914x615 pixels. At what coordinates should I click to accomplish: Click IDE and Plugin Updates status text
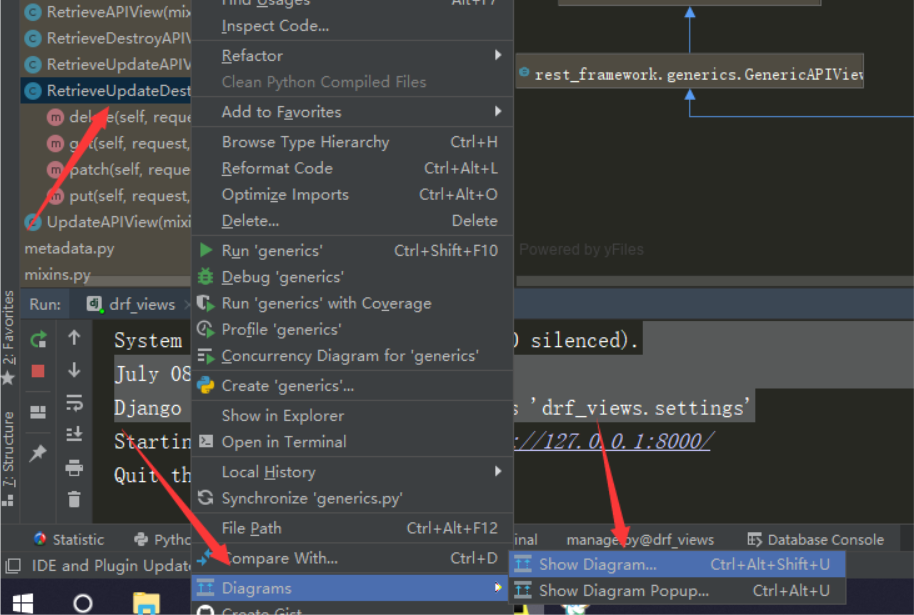pyautogui.click(x=111, y=565)
